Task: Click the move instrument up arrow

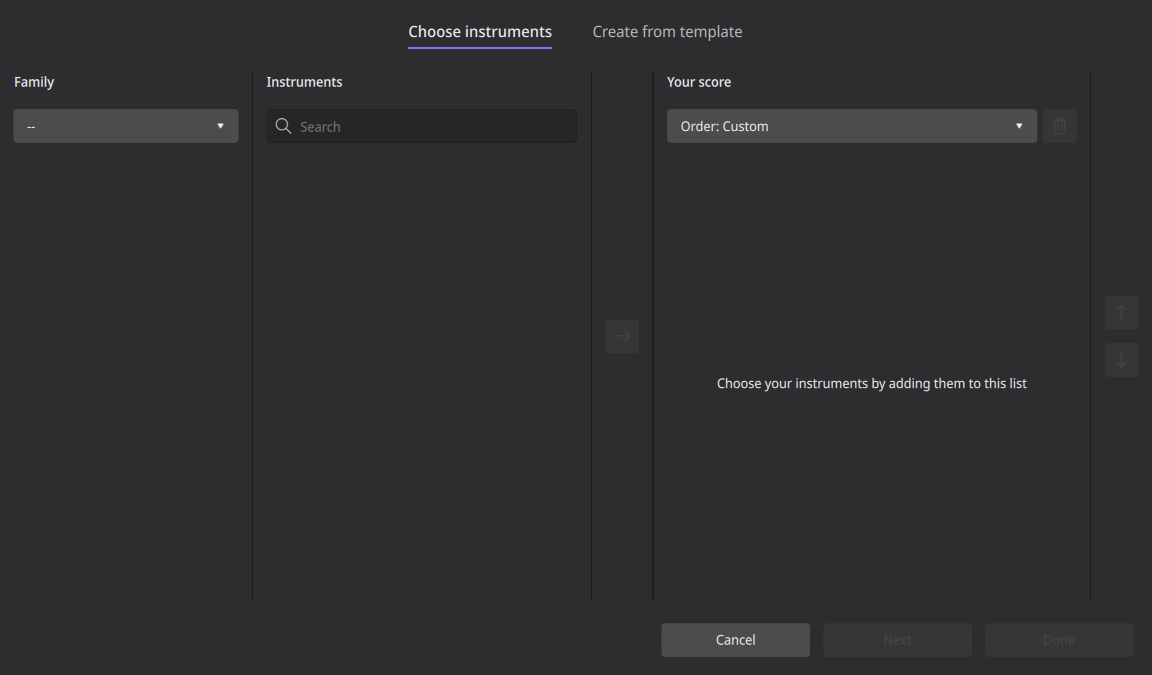Action: pos(1121,313)
